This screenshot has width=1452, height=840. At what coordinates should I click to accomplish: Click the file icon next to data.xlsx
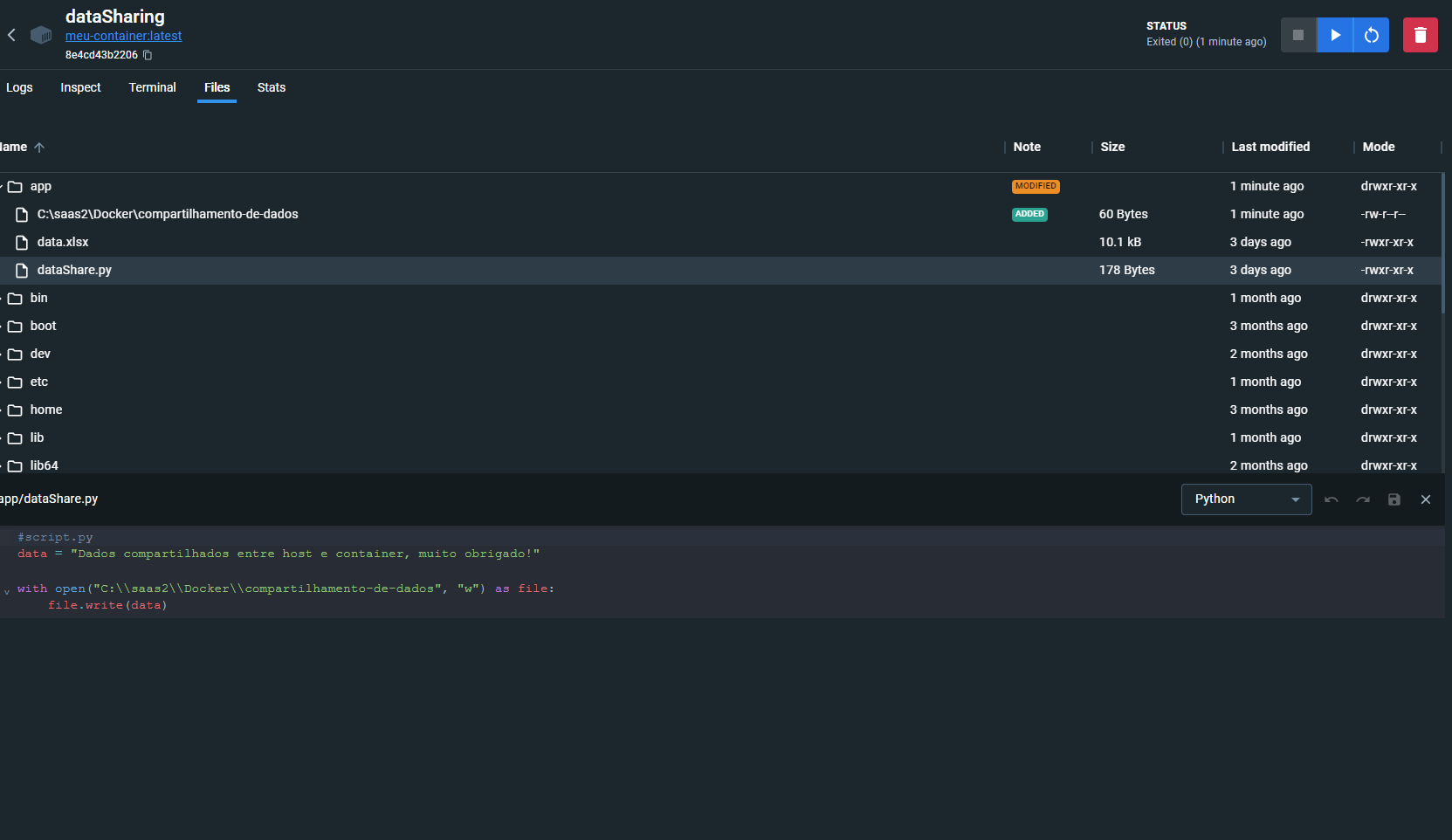pos(22,242)
